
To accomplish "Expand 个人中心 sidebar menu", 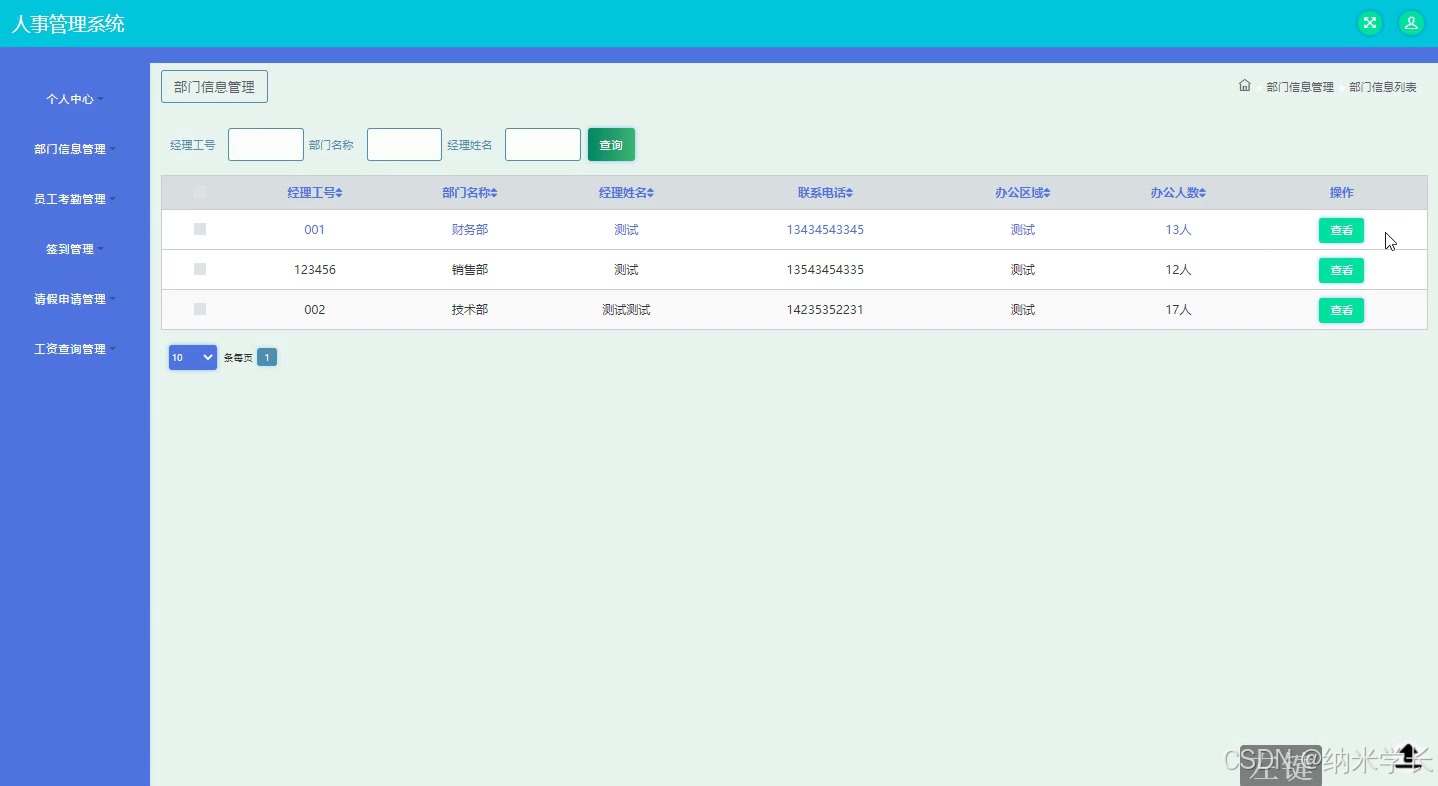I will [74, 99].
